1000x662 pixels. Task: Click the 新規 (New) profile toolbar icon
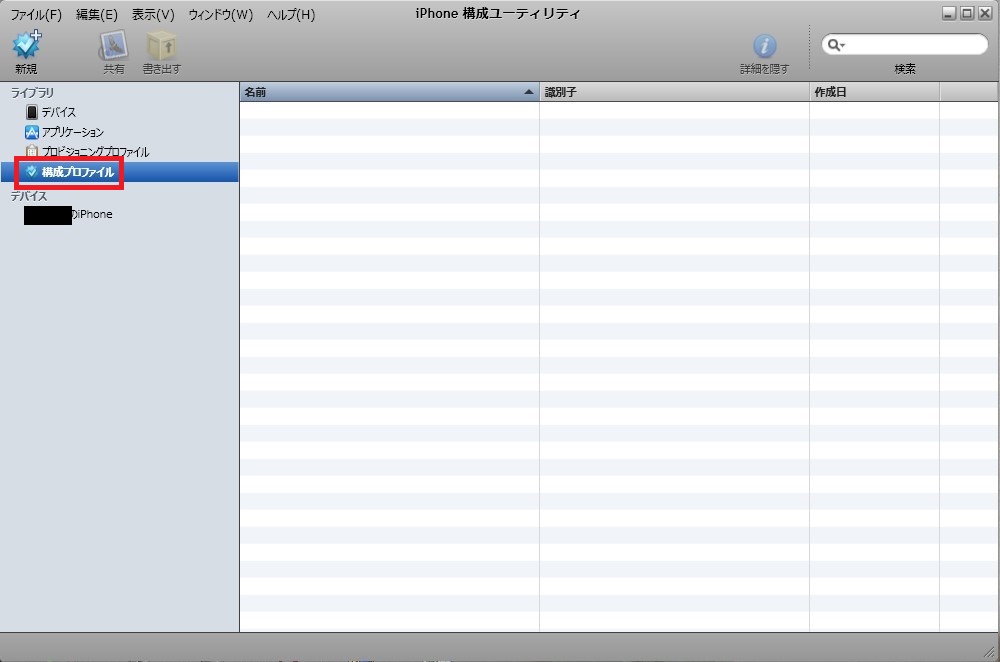point(27,45)
